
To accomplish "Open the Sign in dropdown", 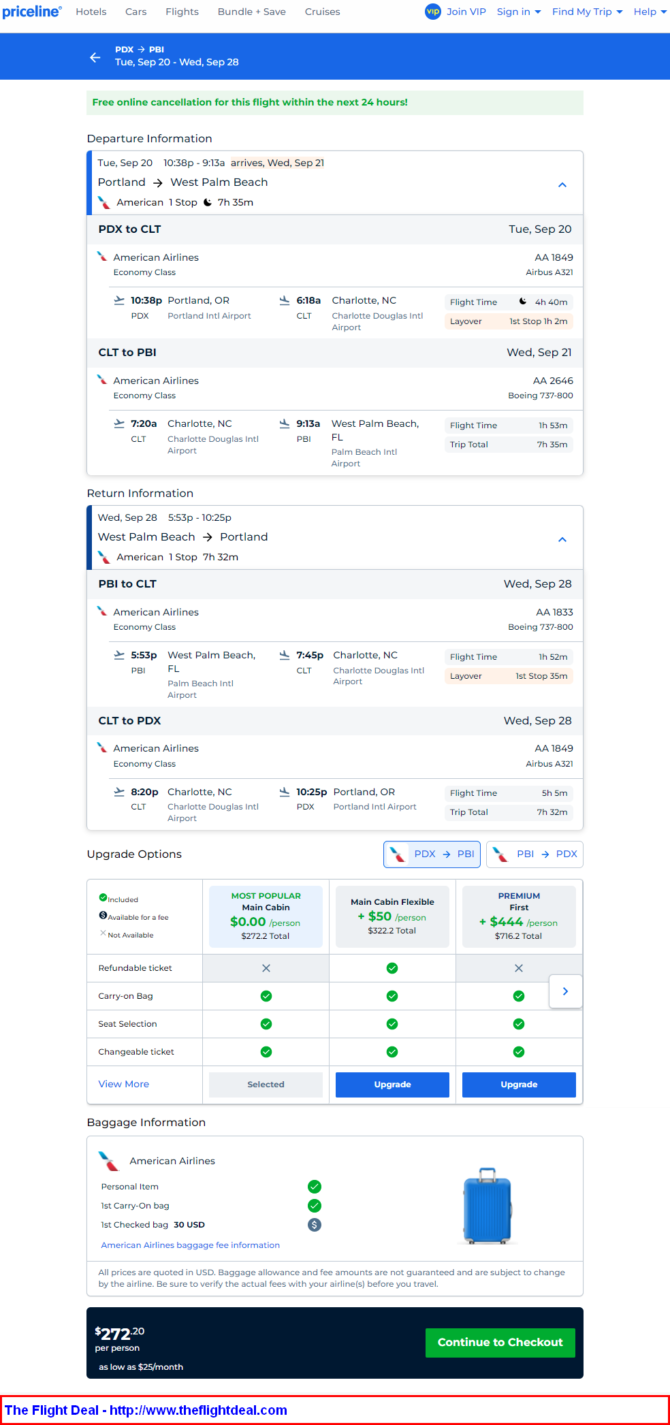I will (519, 12).
